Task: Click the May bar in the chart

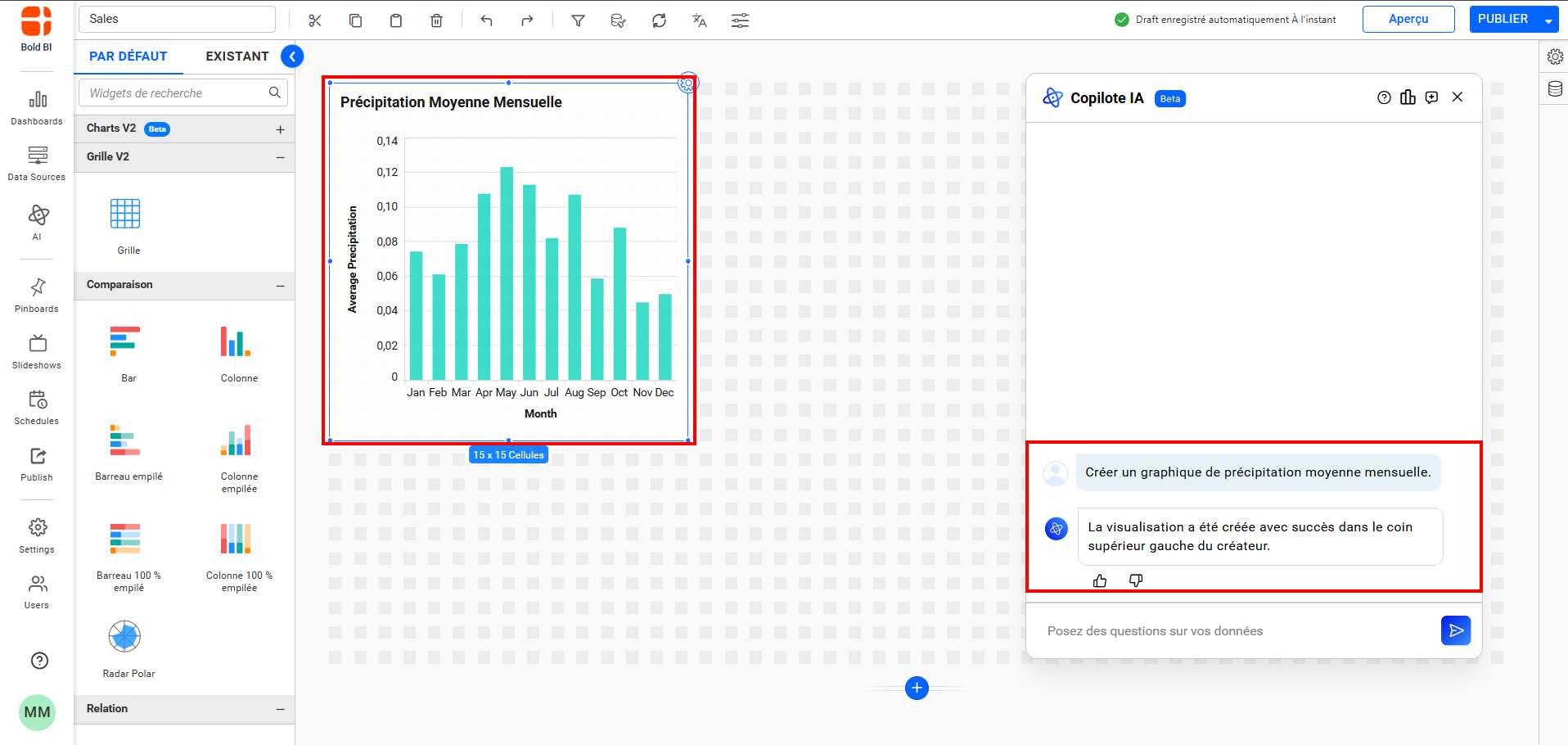Action: (x=507, y=273)
